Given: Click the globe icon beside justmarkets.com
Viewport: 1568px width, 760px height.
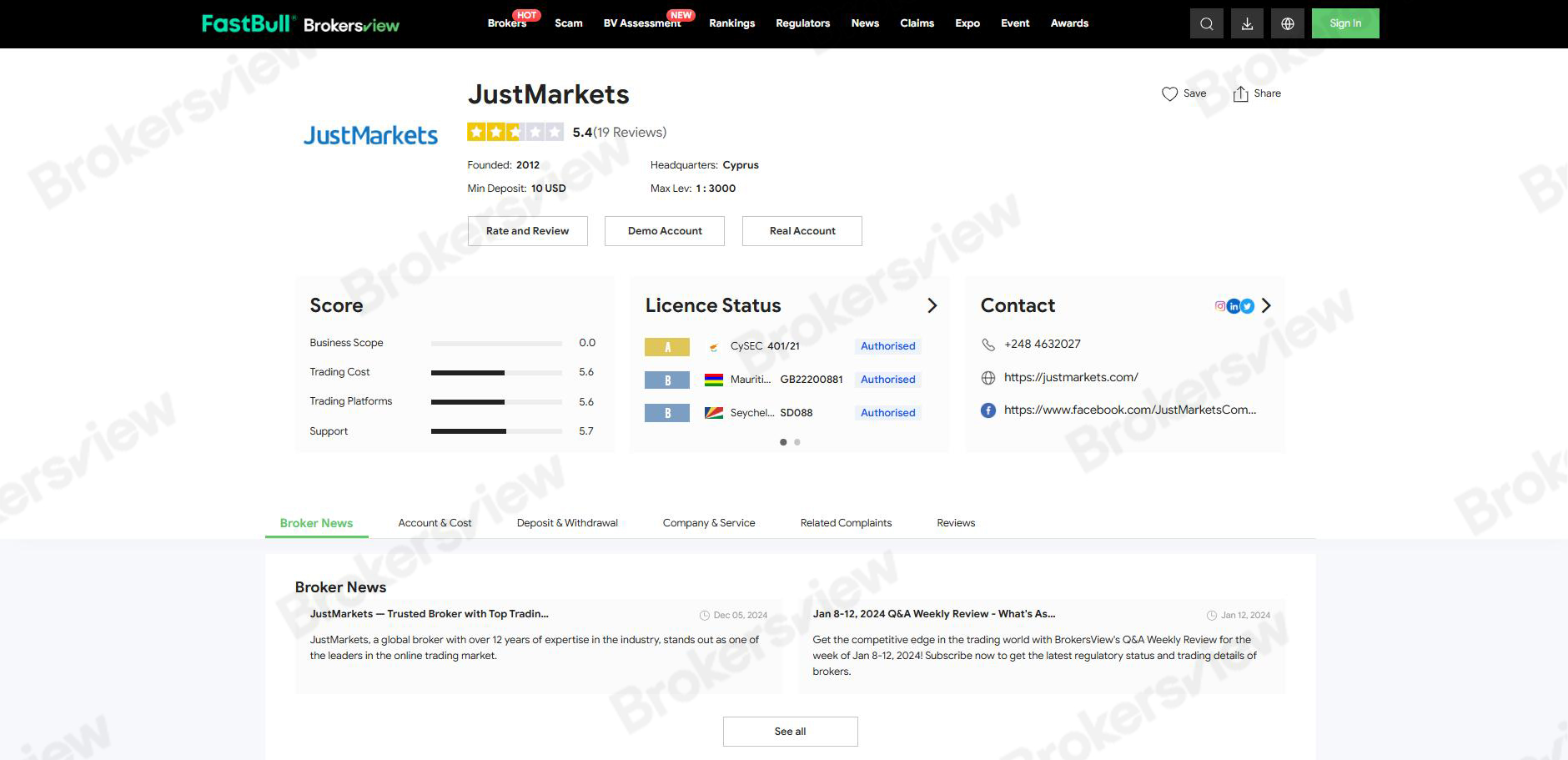Looking at the screenshot, I should click(988, 378).
